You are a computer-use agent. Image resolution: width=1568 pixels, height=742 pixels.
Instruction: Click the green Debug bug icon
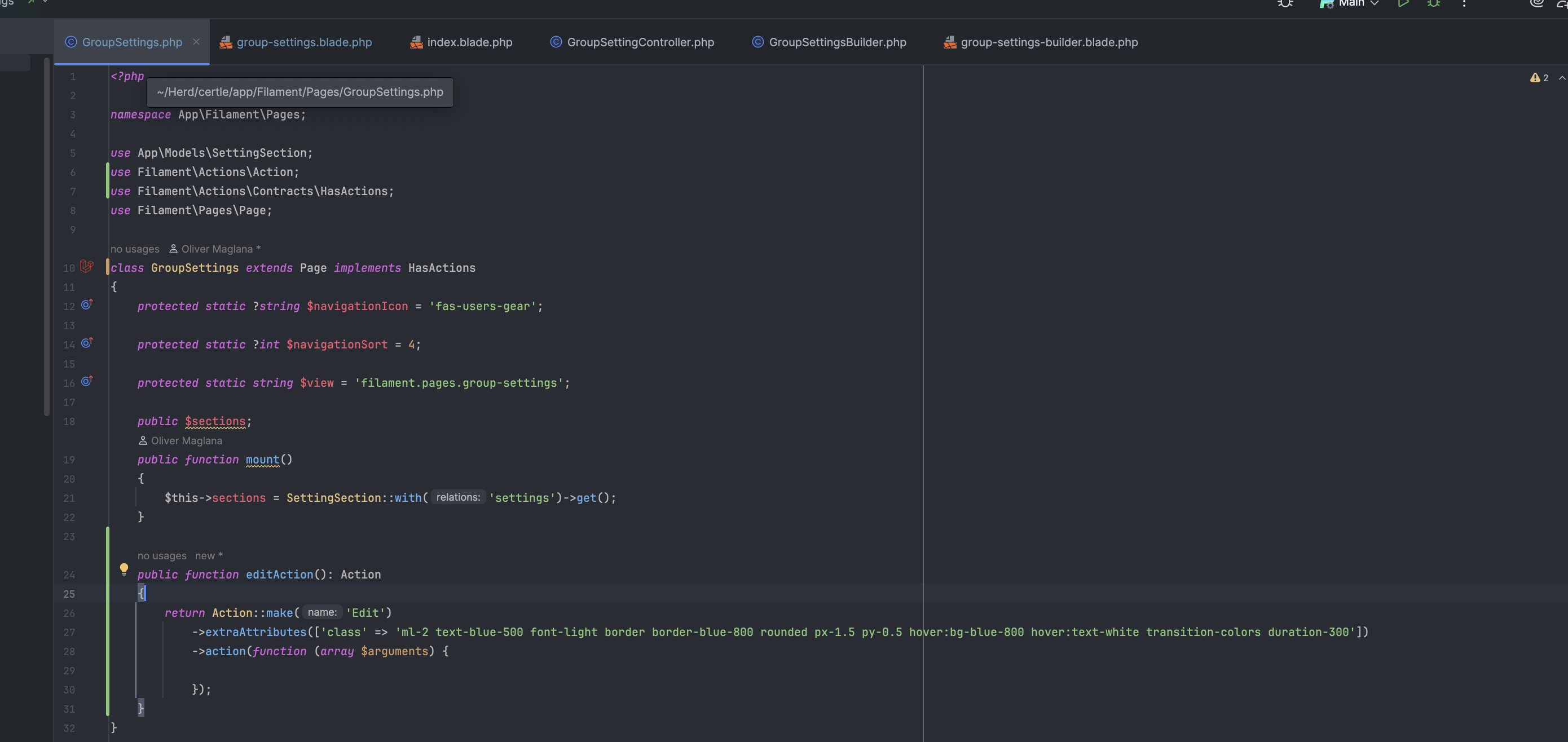click(x=1433, y=3)
